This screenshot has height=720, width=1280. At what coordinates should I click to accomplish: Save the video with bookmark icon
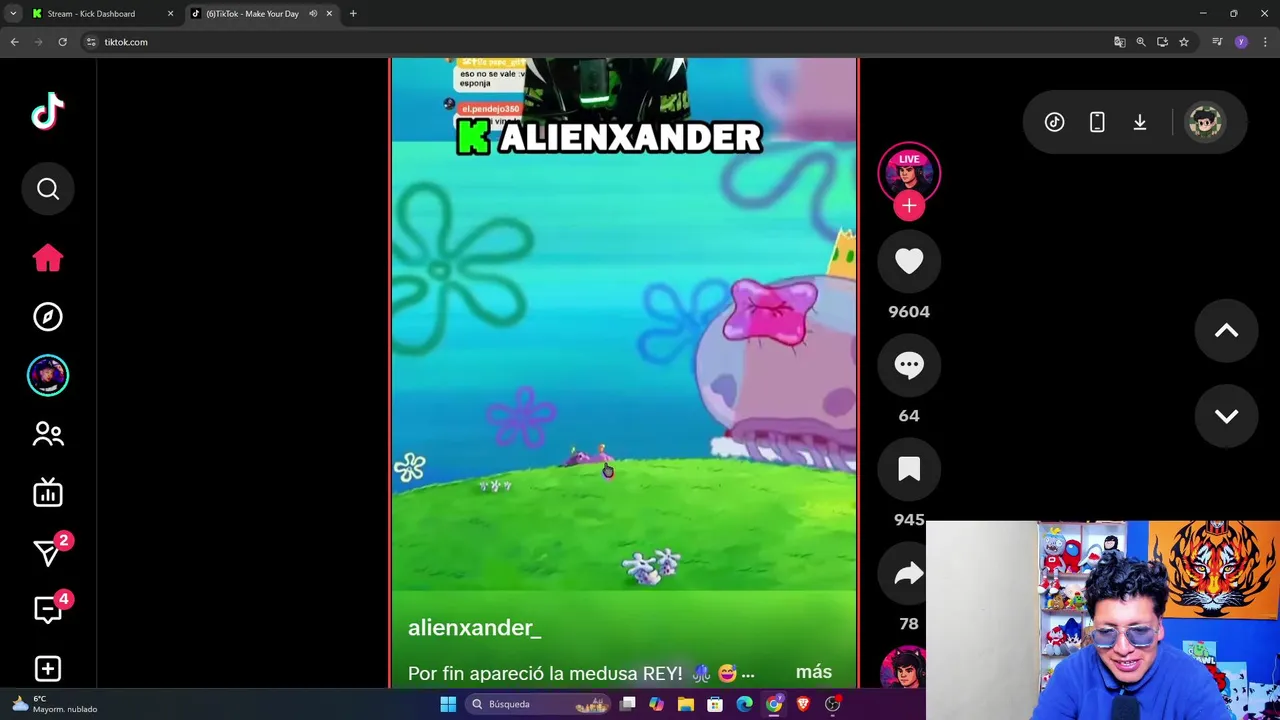[x=909, y=469]
